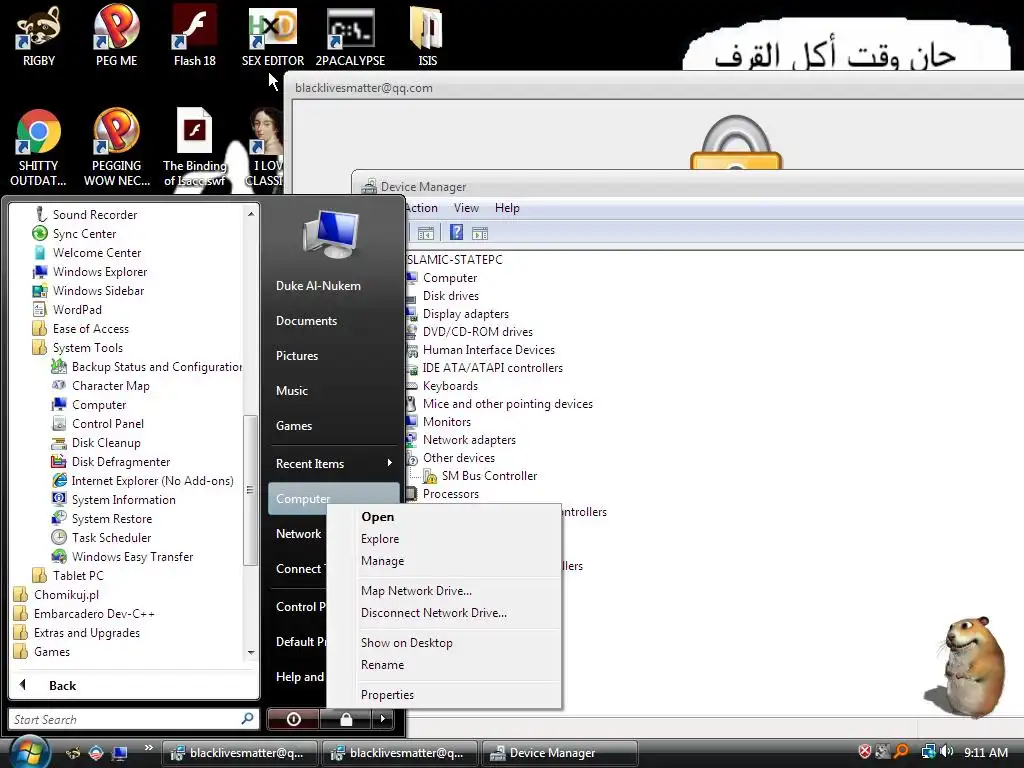Open Documents from Start menu right pane
This screenshot has height=768, width=1024.
click(306, 321)
